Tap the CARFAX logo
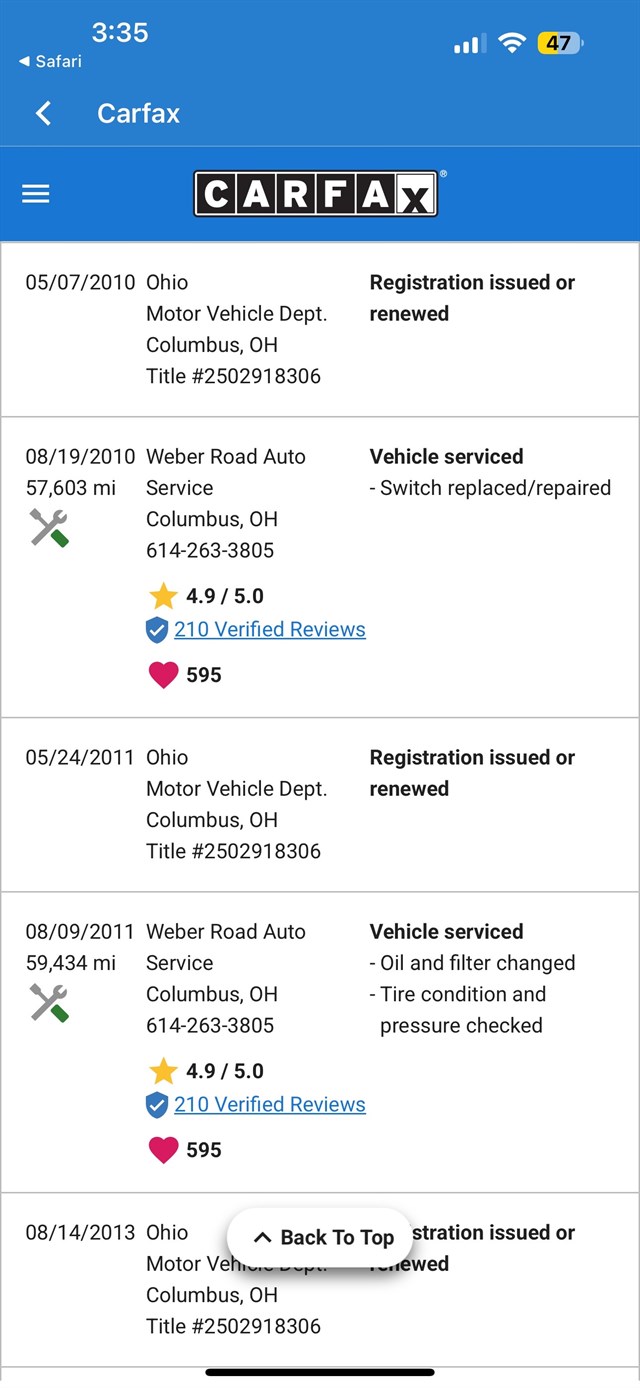Image resolution: width=640 pixels, height=1388 pixels. point(316,194)
